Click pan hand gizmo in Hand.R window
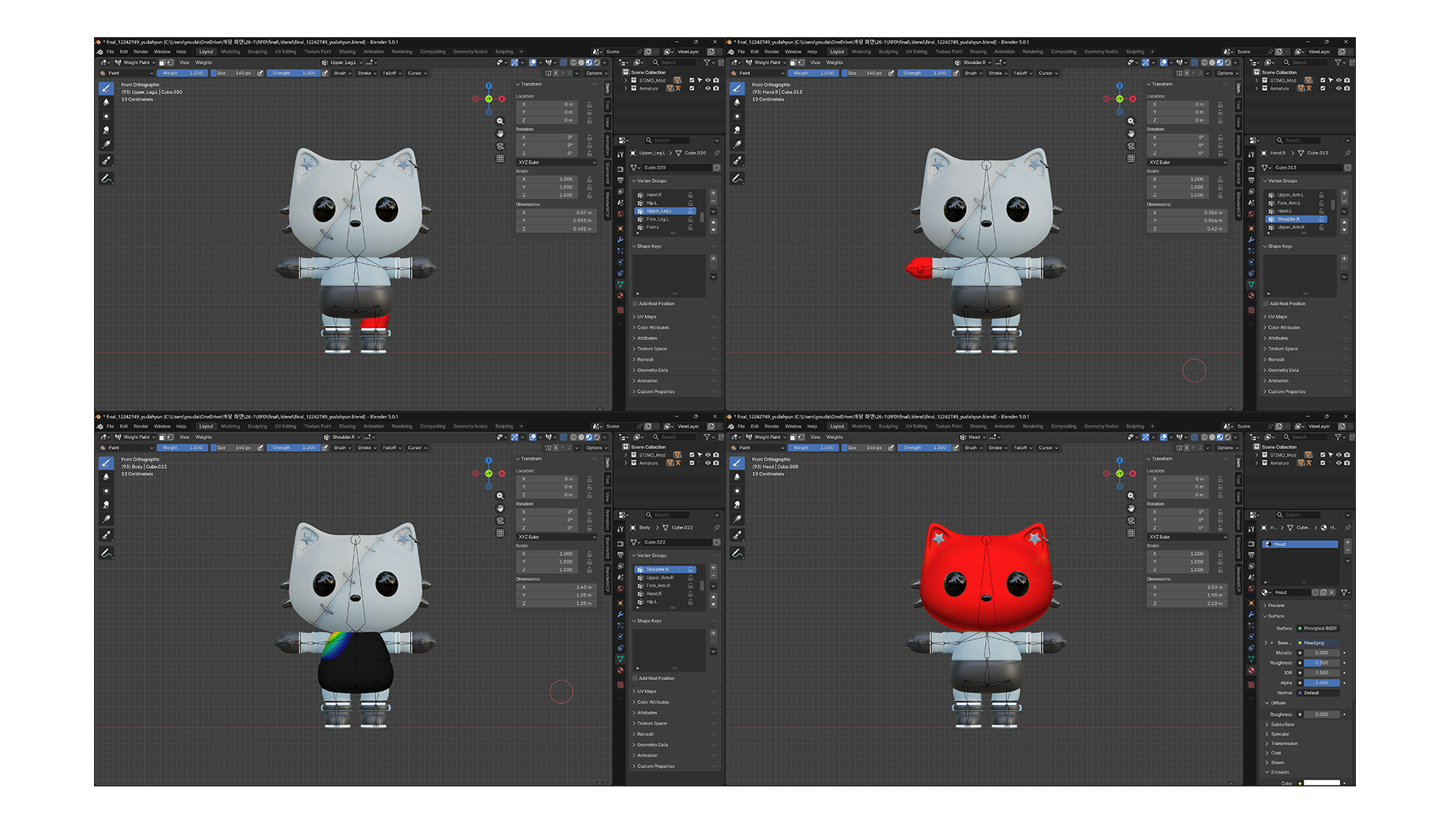The height and width of the screenshot is (819, 1456). (x=1131, y=133)
